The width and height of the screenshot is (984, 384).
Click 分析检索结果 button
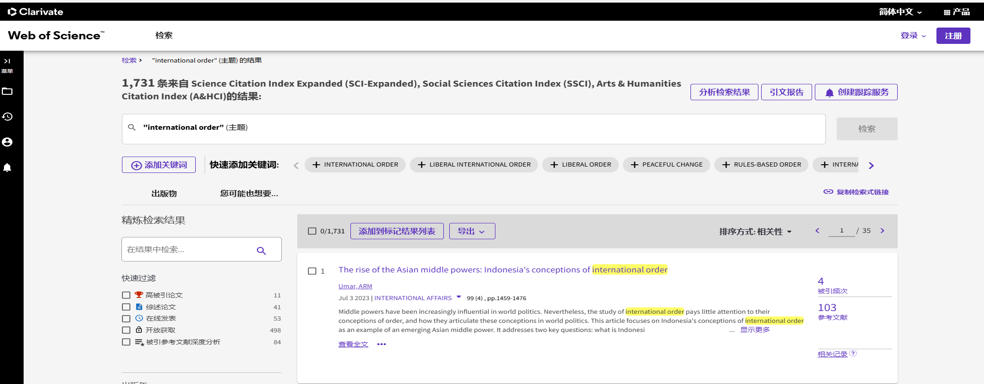(724, 92)
